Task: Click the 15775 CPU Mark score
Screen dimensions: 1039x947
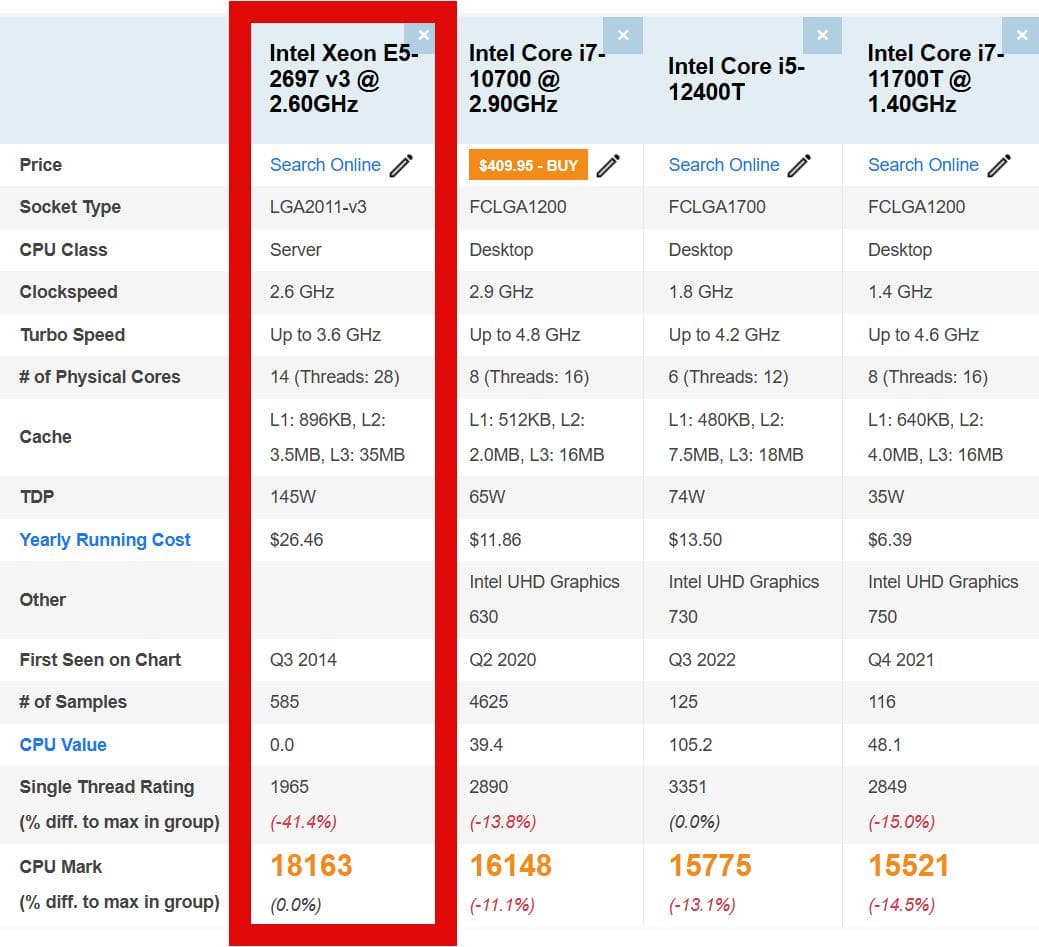Action: 710,866
